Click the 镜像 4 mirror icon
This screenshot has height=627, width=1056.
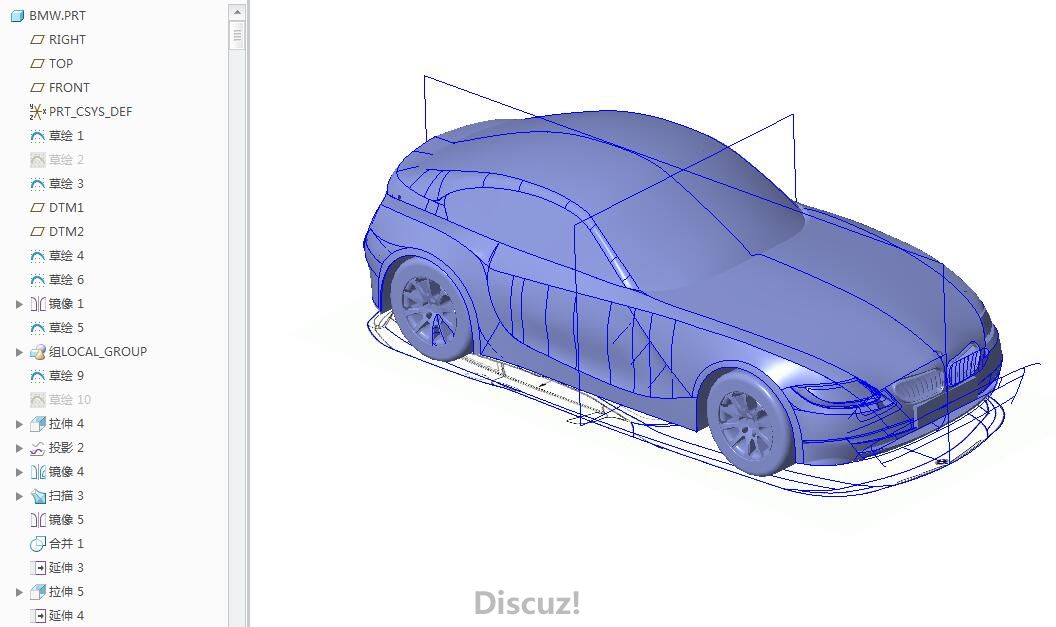tap(38, 472)
